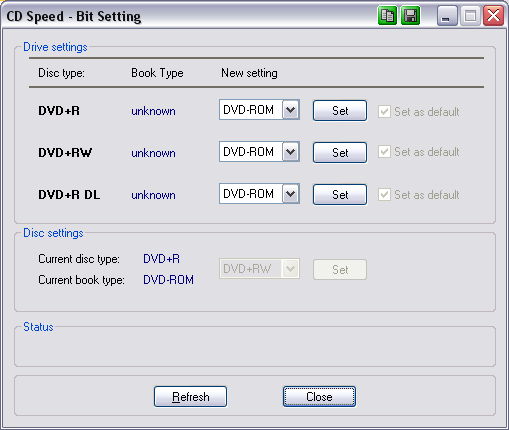This screenshot has width=509, height=430.
Task: Click Set button for DVD+RW row
Action: [x=340, y=153]
